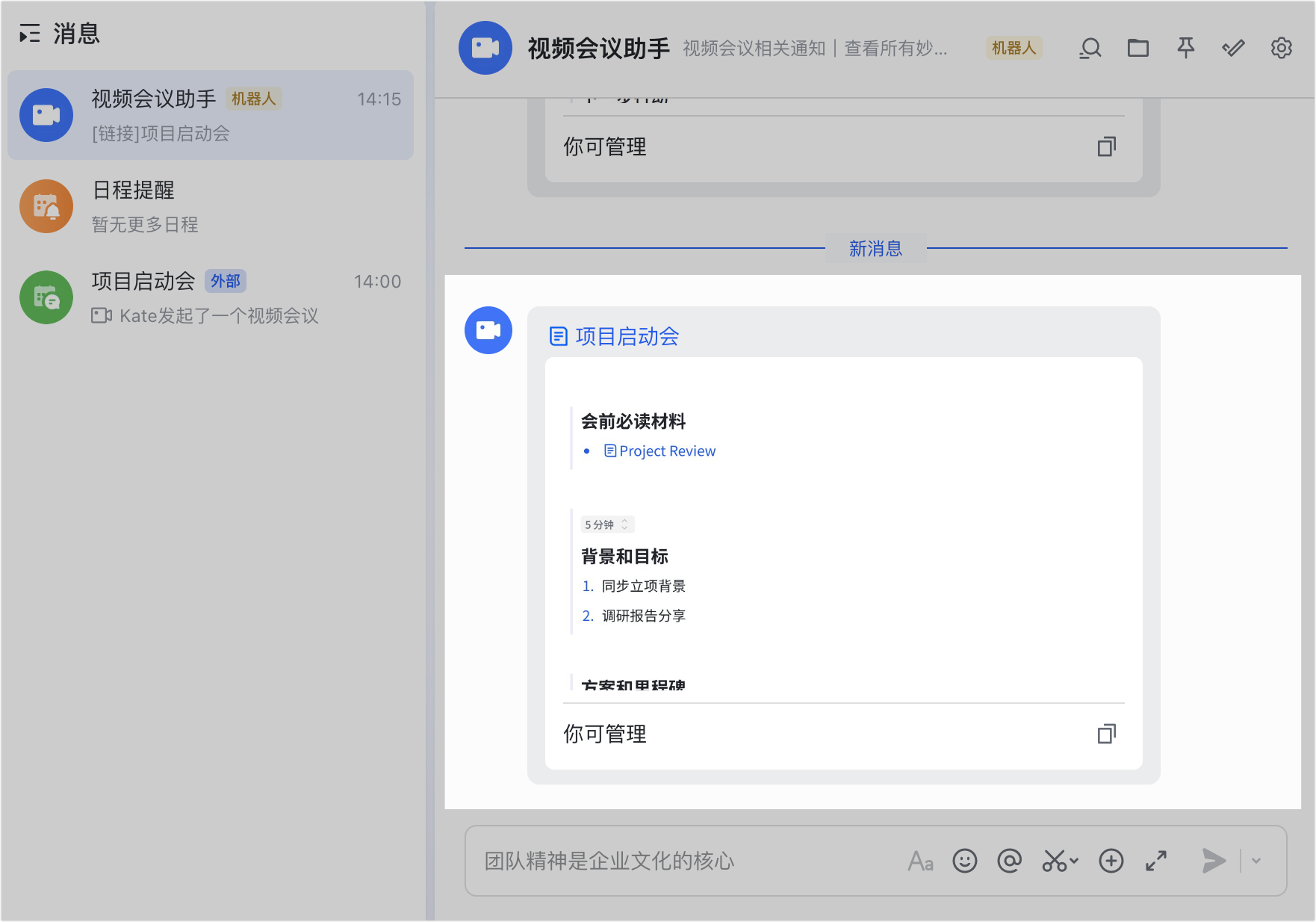Viewport: 1316px width, 922px height.
Task: Focus the message input text field
Action: pos(672,861)
